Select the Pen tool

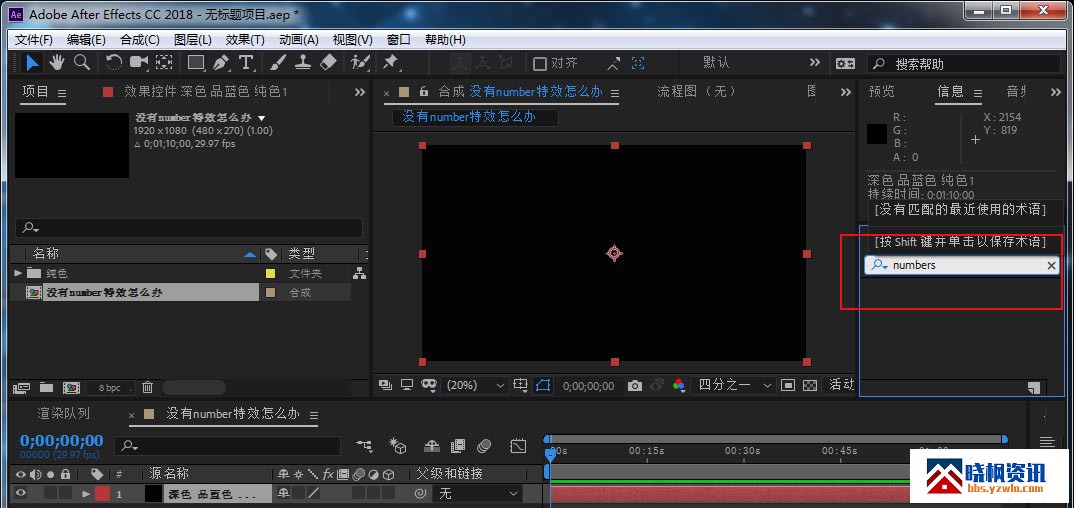221,63
